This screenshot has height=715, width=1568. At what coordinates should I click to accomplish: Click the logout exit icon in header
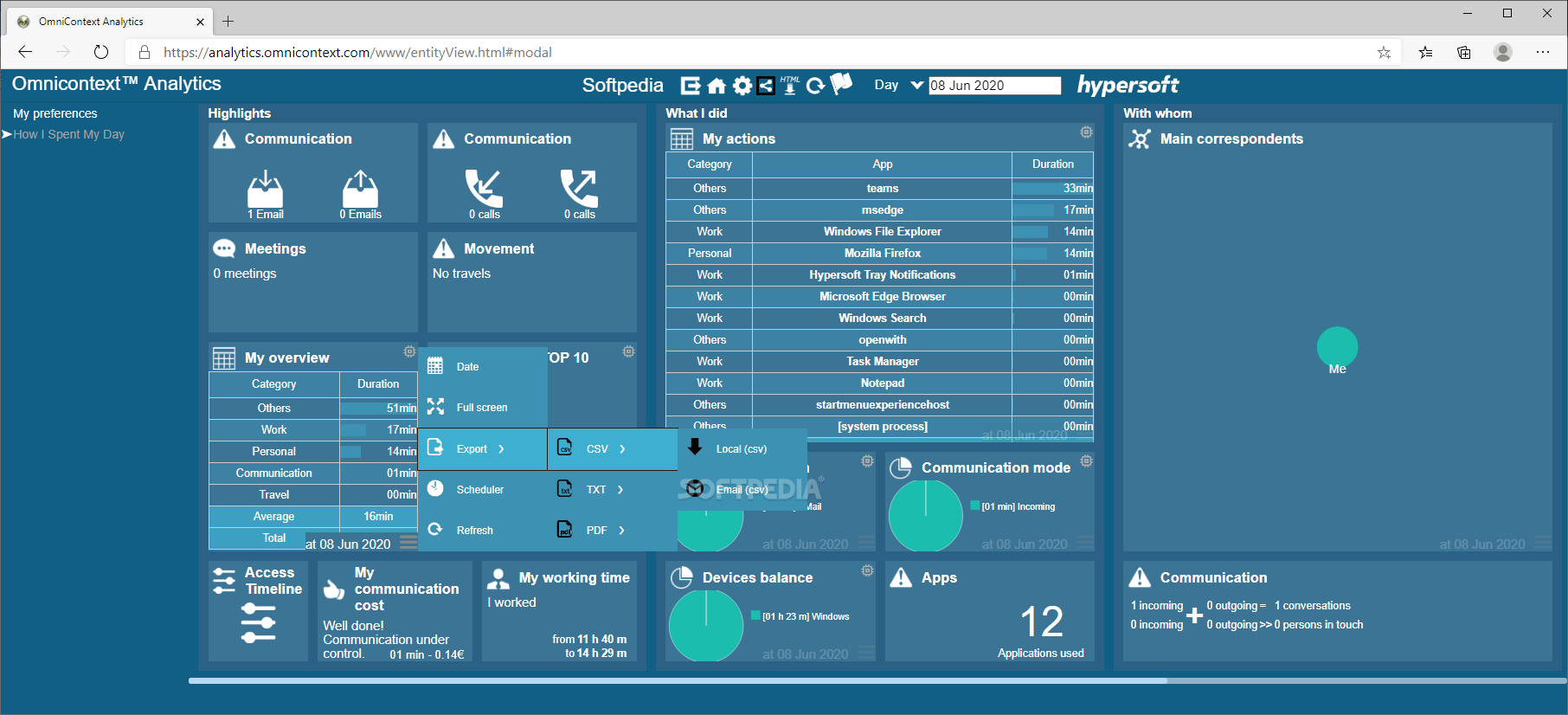691,86
